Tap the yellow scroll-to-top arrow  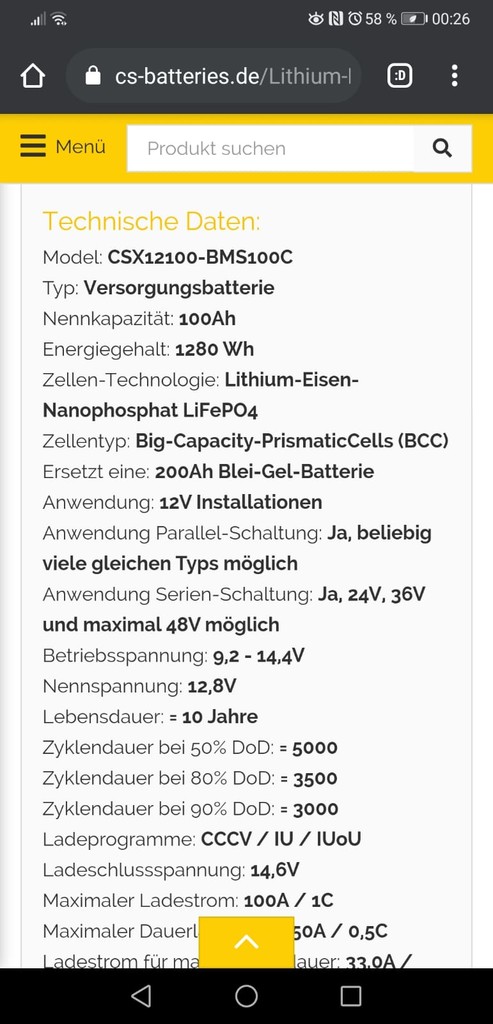[246, 942]
